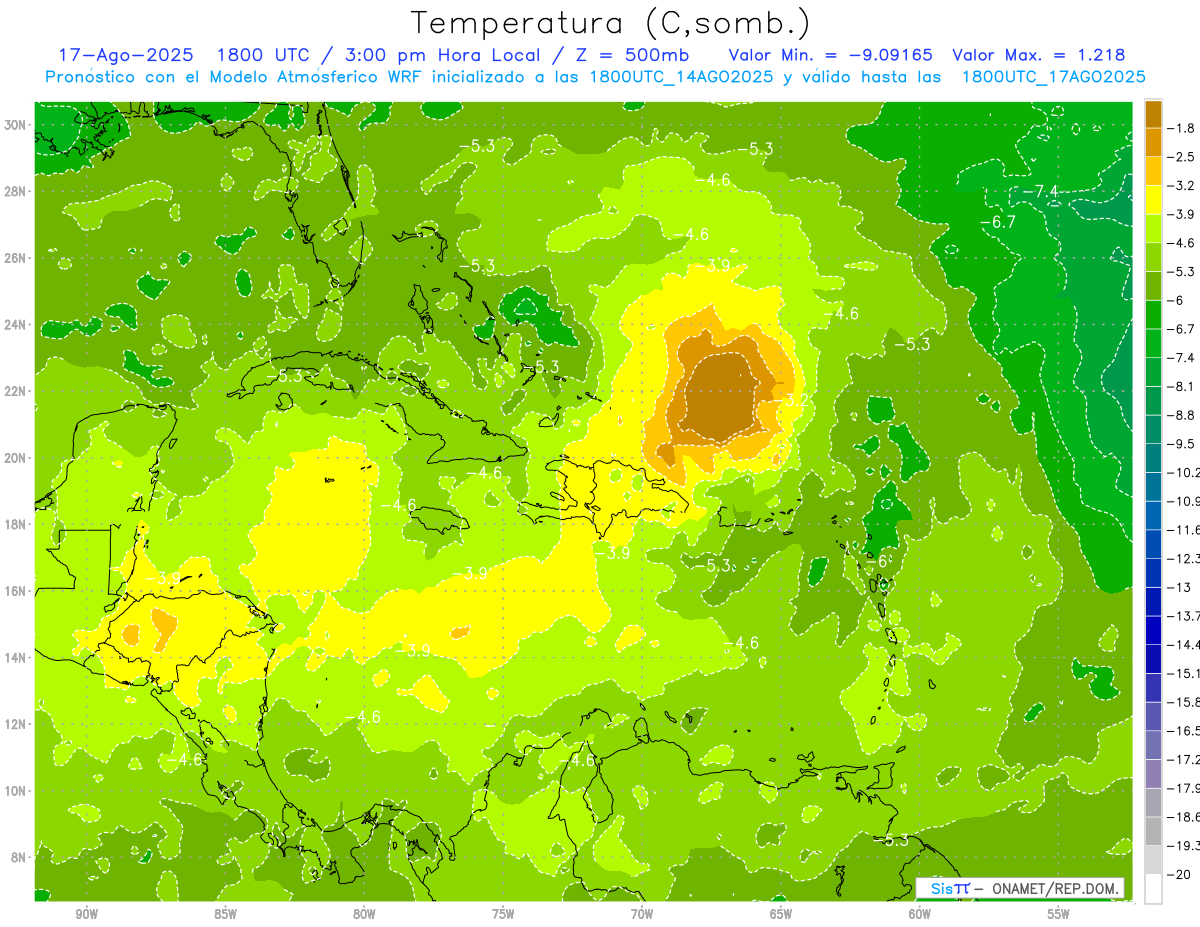Click the brown legend band above -1.8
The width and height of the screenshot is (1200, 927).
[x=1153, y=114]
